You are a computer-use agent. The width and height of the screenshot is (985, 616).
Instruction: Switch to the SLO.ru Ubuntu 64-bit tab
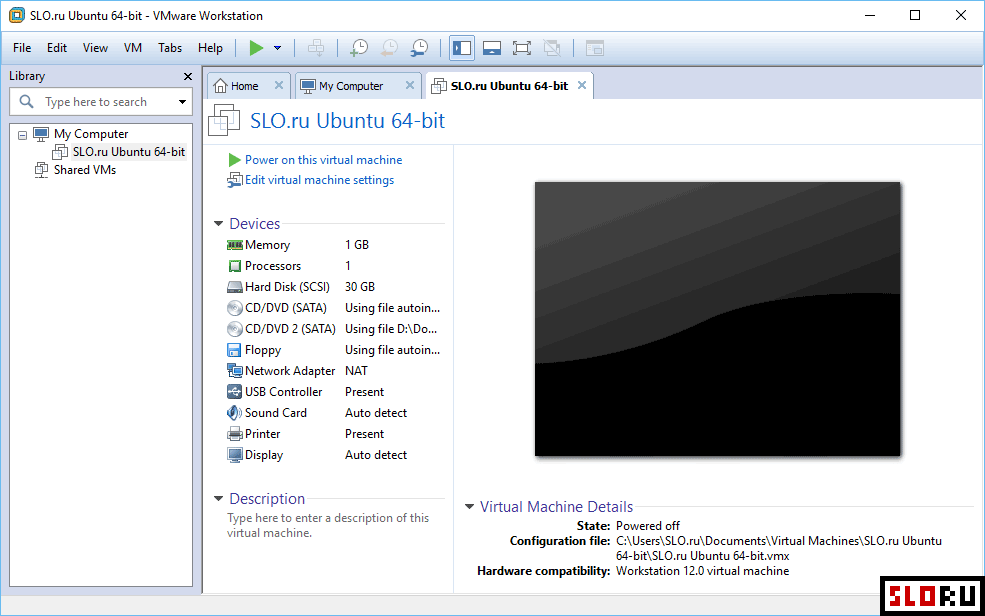pos(509,86)
